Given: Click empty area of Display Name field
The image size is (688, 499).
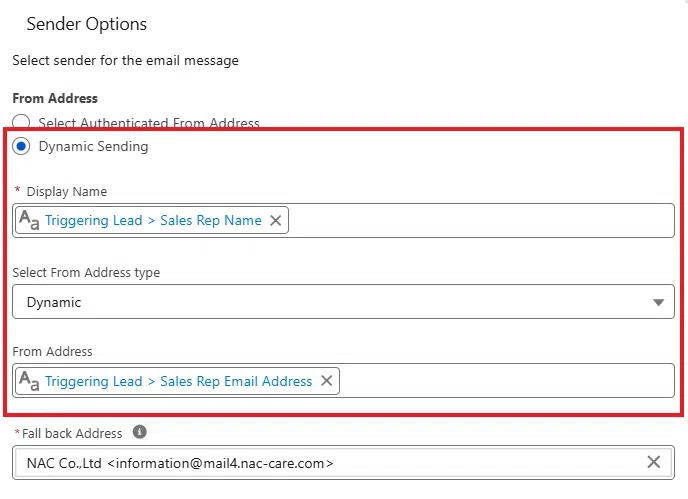Looking at the screenshot, I should [480, 220].
